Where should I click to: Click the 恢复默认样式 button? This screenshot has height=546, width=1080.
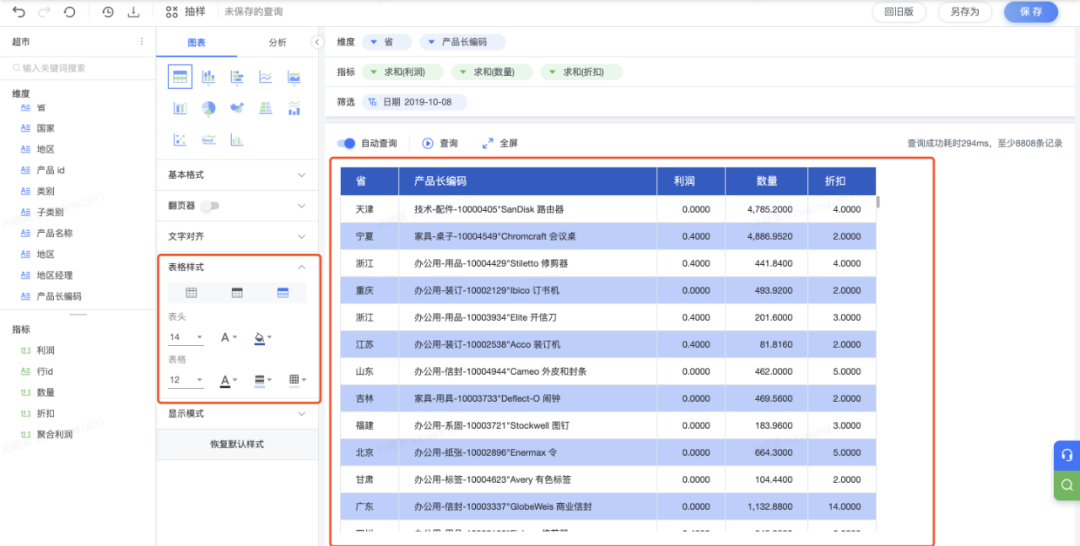click(x=238, y=444)
